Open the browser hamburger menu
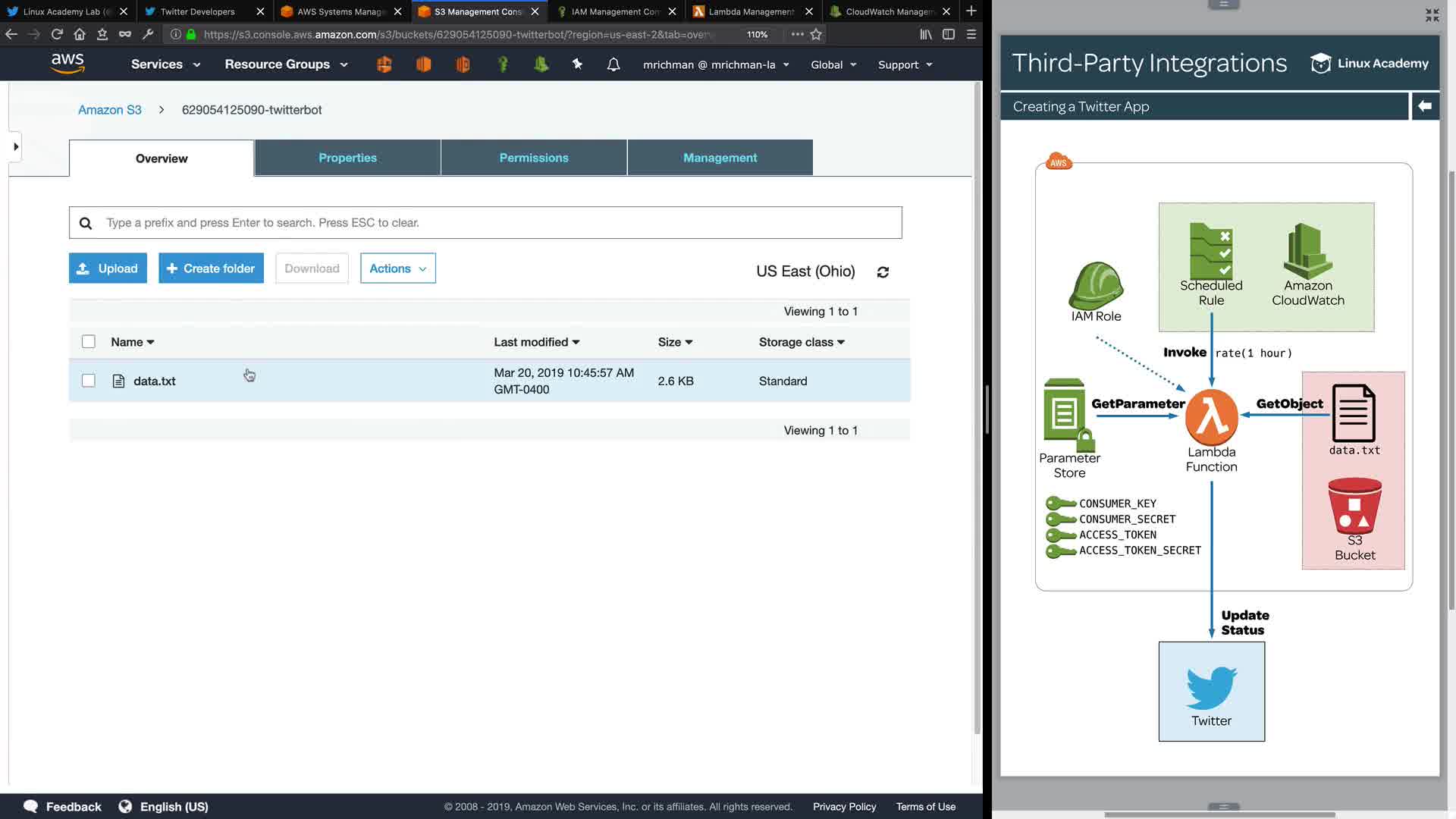 click(971, 34)
